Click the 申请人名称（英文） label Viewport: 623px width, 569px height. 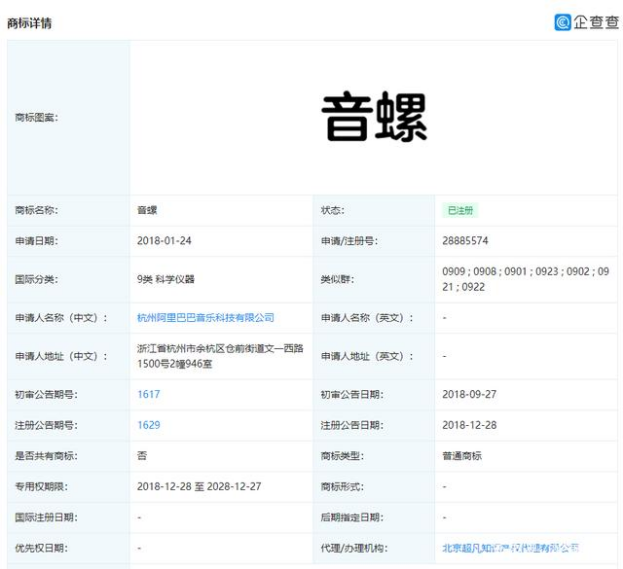(x=367, y=318)
